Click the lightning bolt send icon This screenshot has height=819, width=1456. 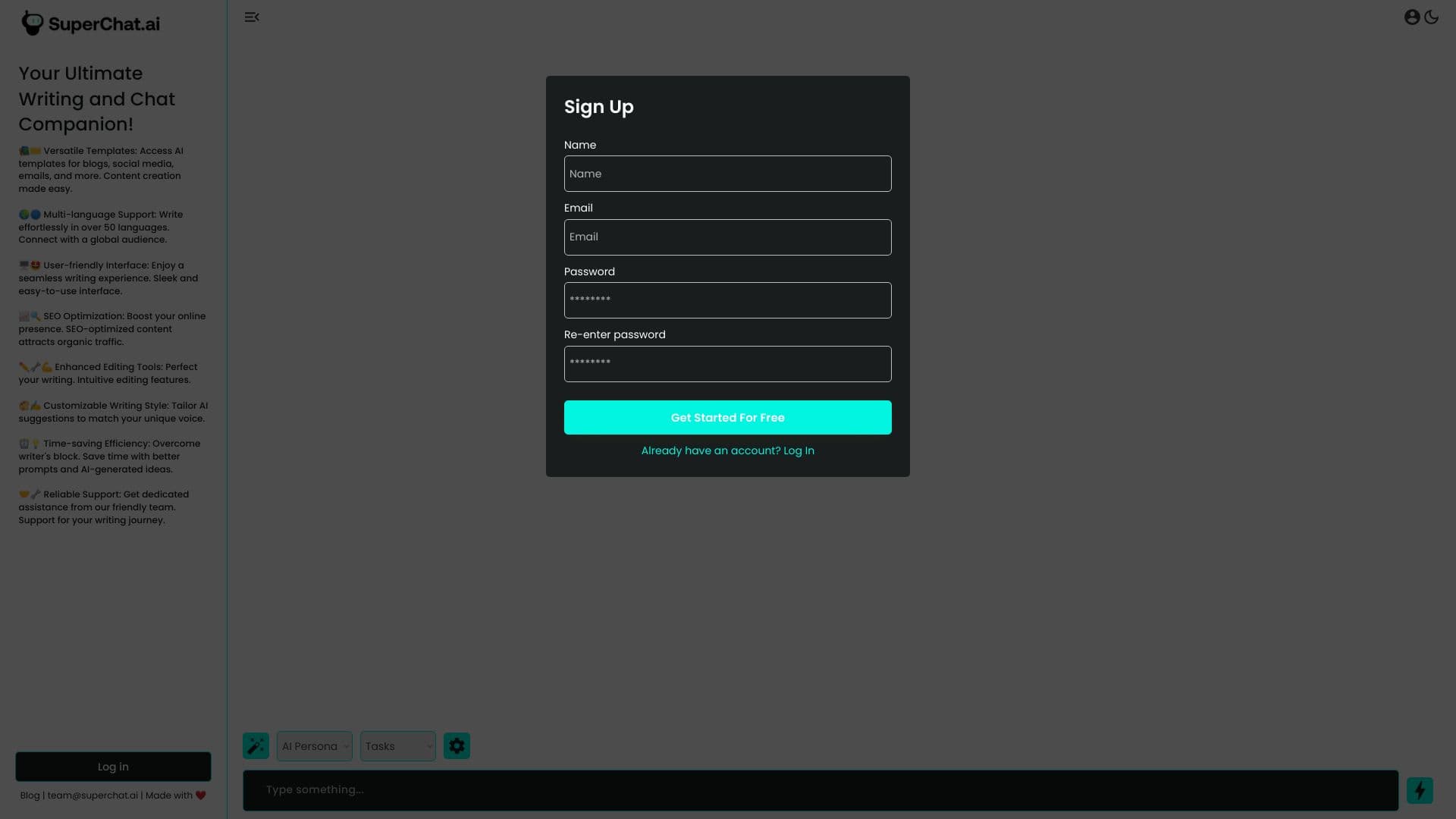1420,789
